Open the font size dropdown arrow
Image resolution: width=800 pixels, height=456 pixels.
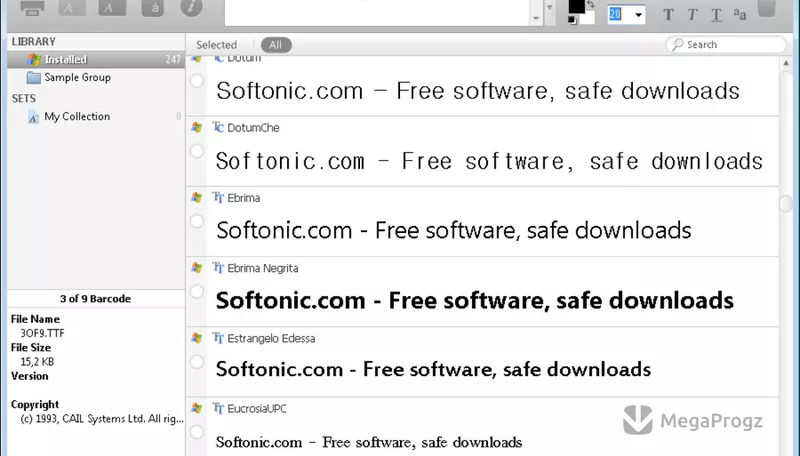pos(638,15)
